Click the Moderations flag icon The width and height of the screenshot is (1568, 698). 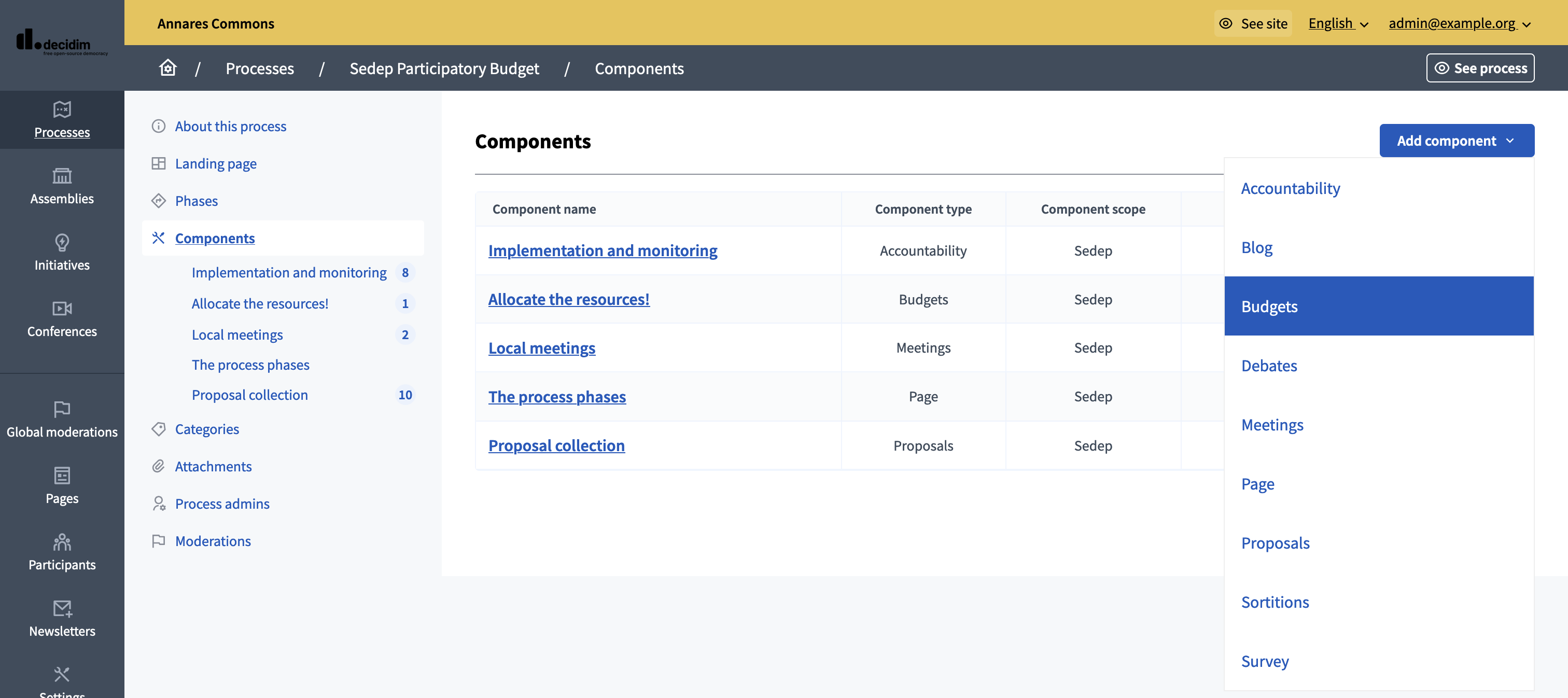158,540
